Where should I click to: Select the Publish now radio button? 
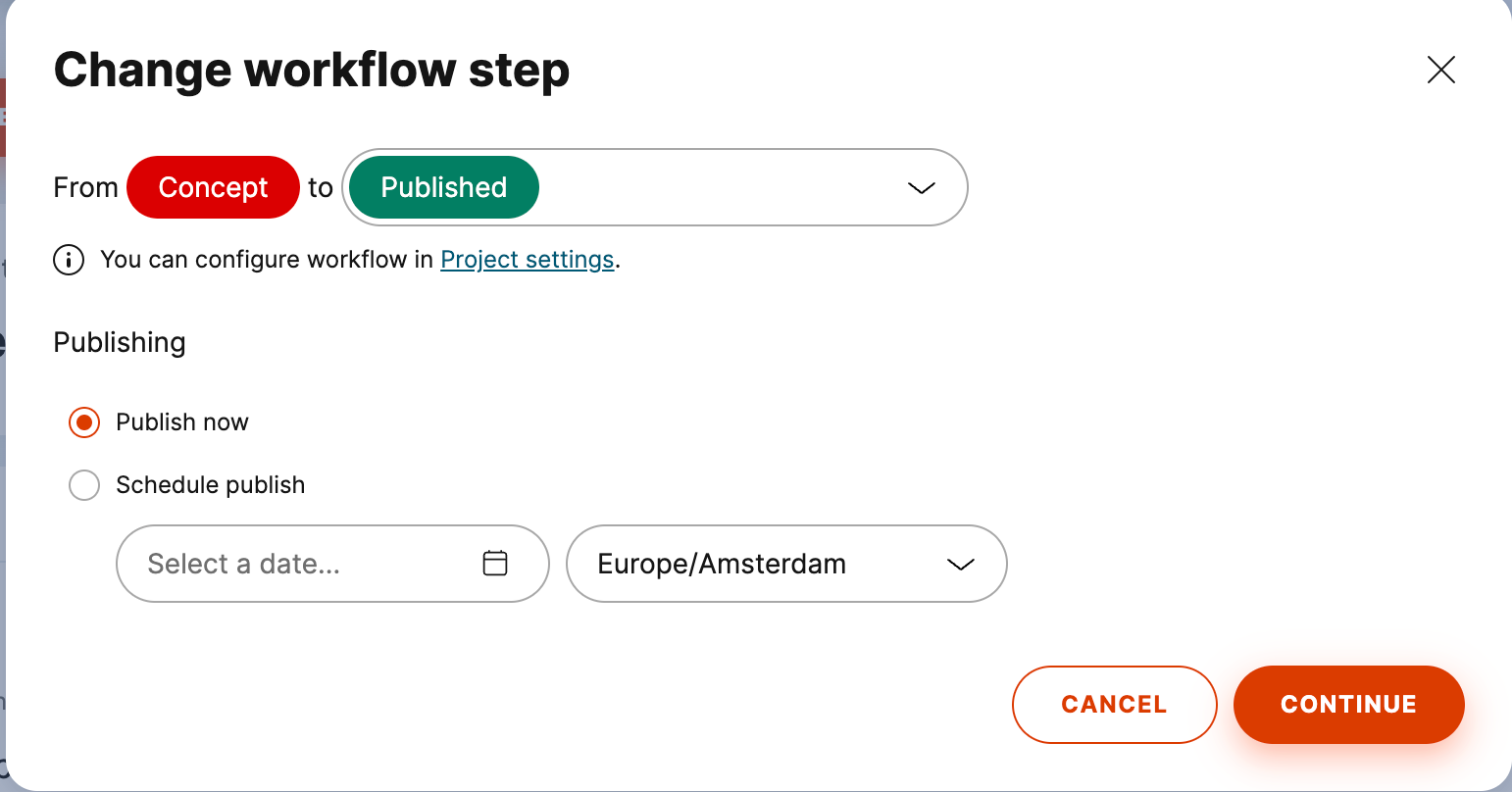pos(84,422)
